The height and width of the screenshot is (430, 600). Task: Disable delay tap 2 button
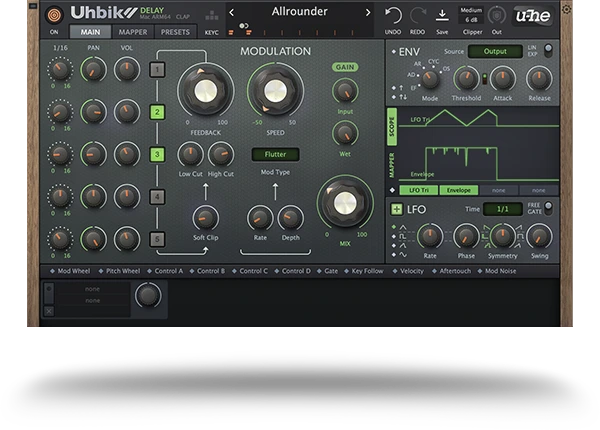[x=157, y=112]
